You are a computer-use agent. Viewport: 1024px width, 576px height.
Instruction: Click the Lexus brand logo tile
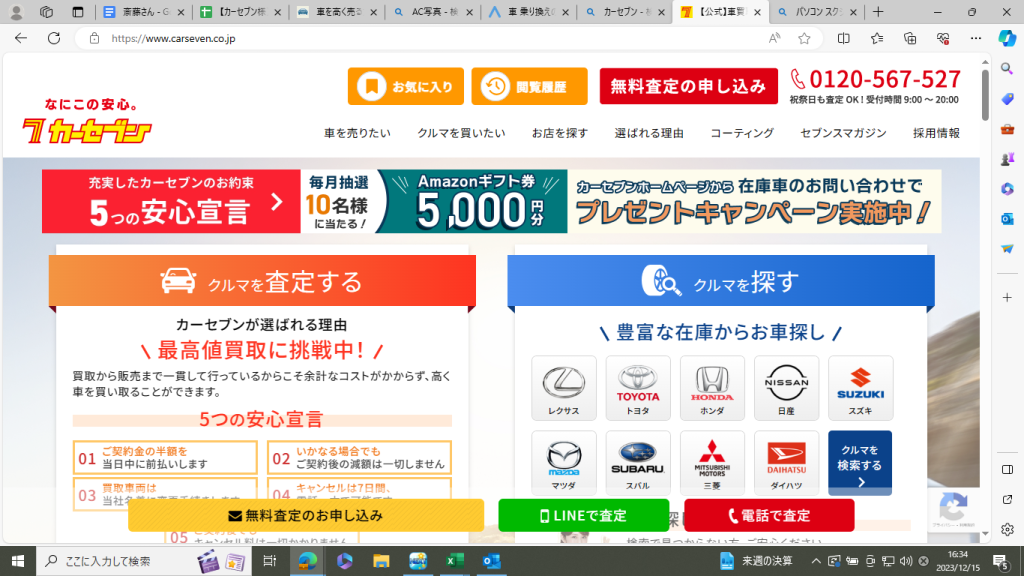[x=564, y=388]
